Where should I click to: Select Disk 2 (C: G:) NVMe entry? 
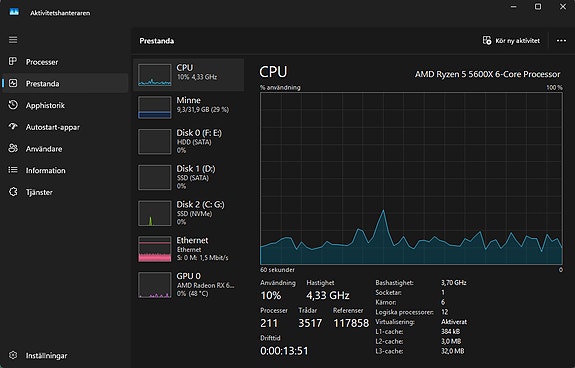pos(188,213)
